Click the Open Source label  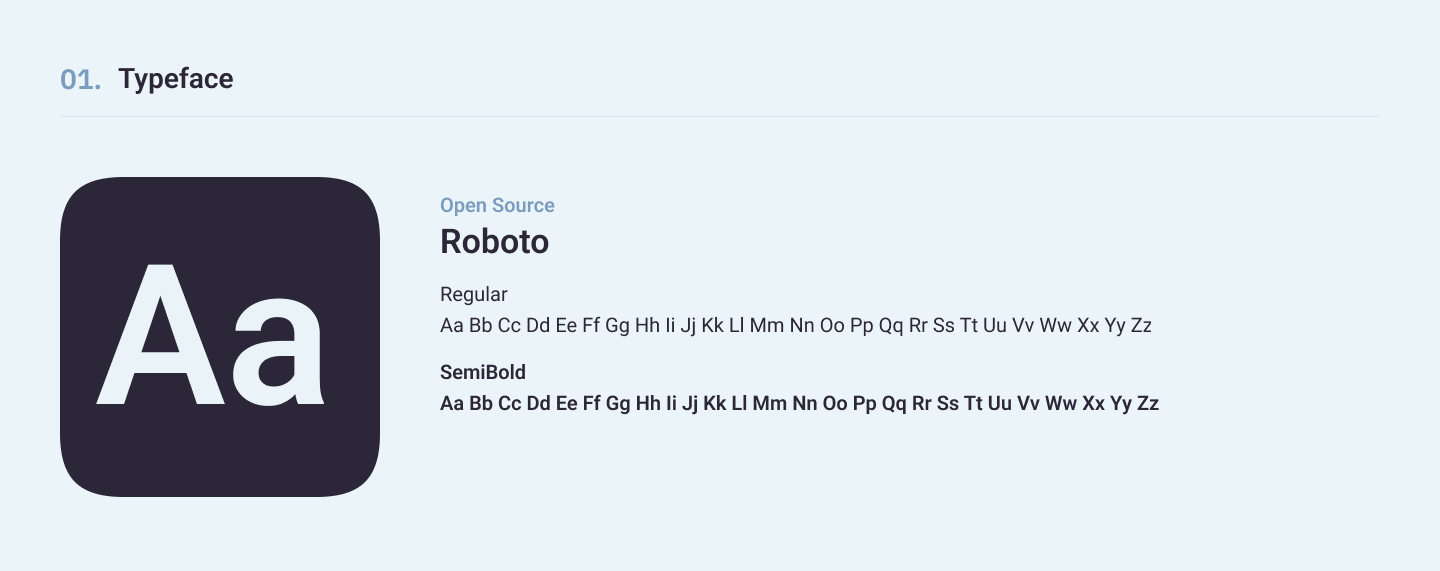click(x=497, y=205)
